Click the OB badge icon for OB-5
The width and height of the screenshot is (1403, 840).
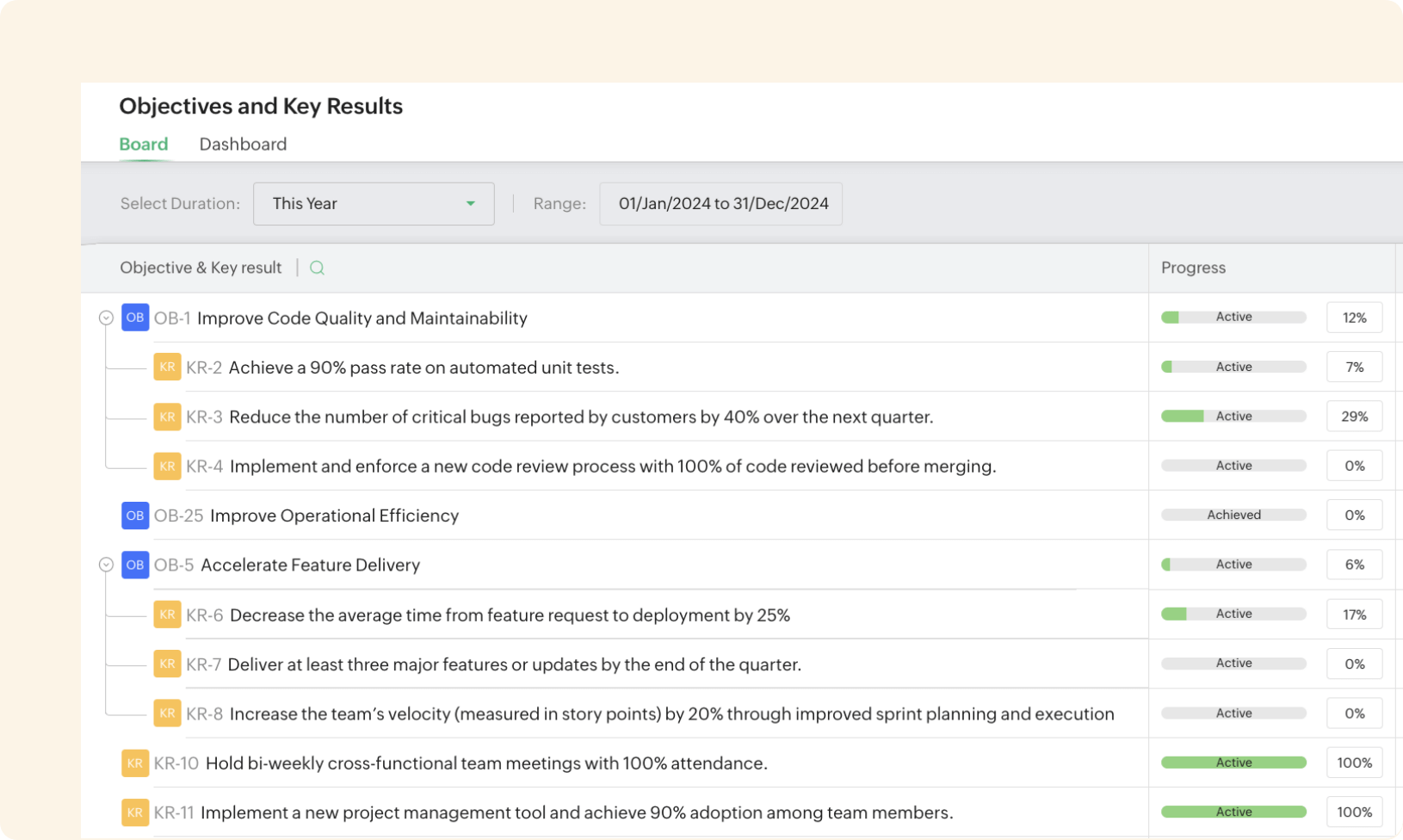tap(135, 565)
